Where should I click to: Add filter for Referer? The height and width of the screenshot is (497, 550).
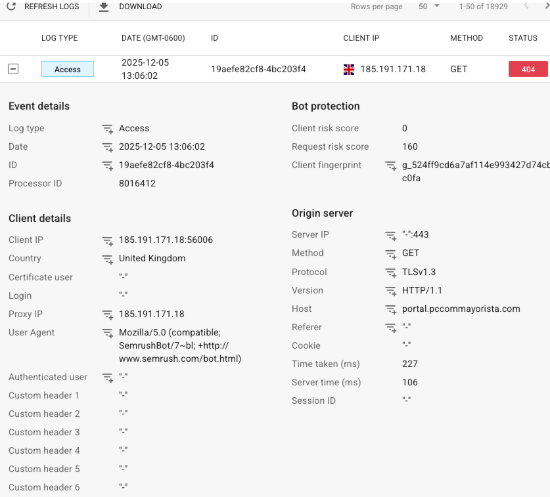click(x=390, y=328)
